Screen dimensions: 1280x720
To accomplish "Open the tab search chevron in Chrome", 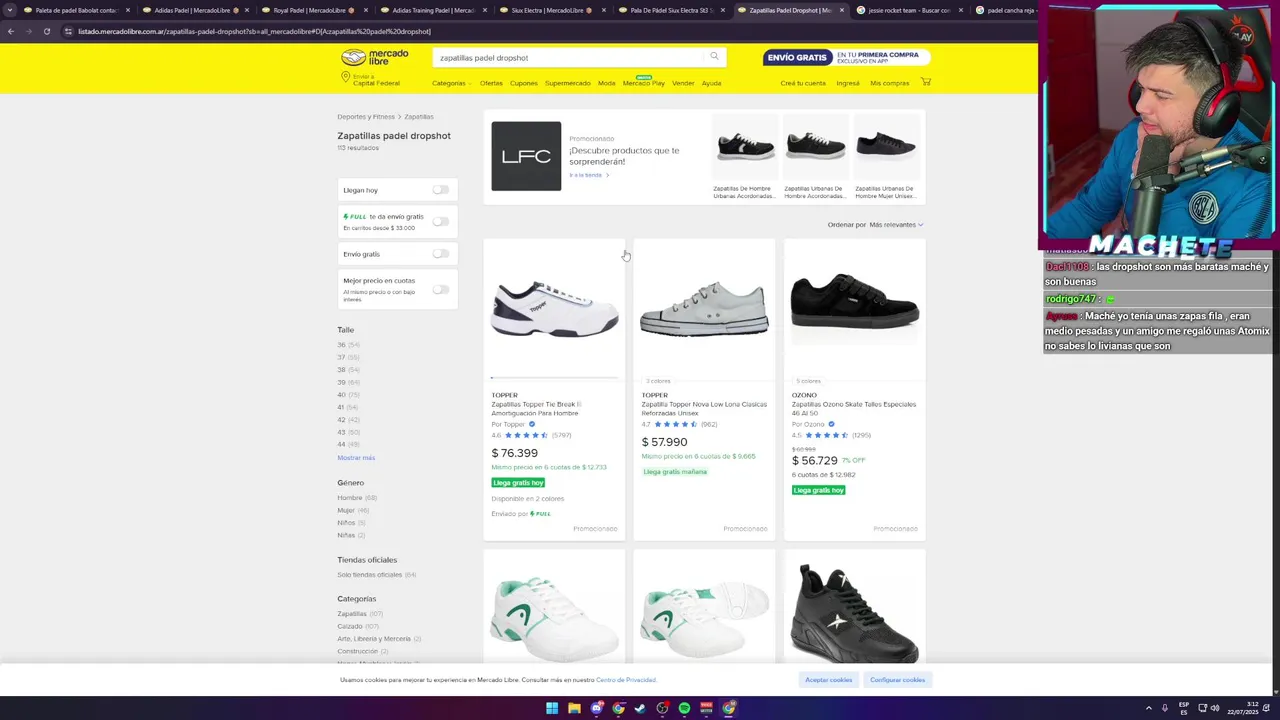I will click(x=9, y=10).
